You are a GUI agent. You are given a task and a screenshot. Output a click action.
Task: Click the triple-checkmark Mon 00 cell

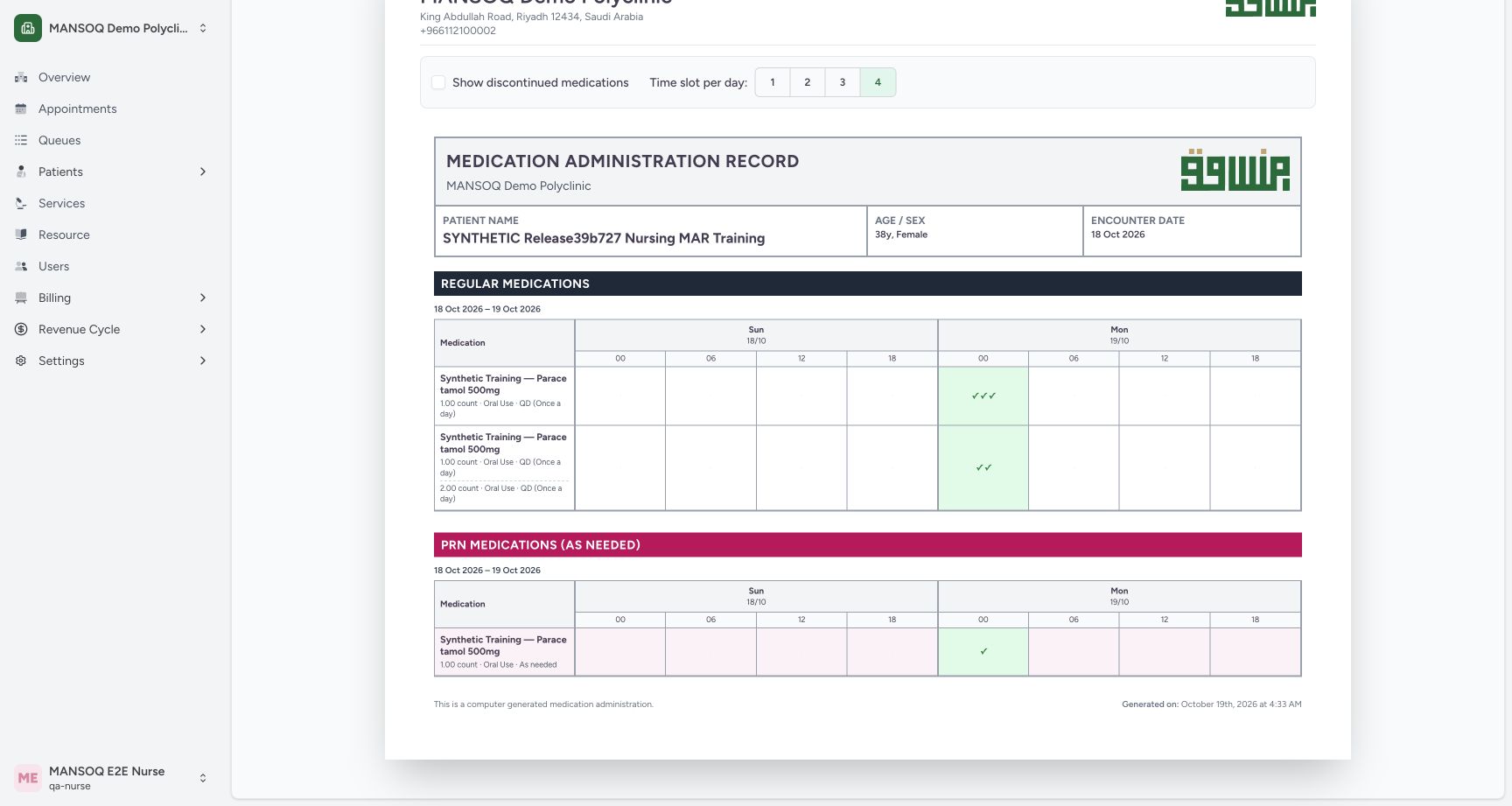983,396
